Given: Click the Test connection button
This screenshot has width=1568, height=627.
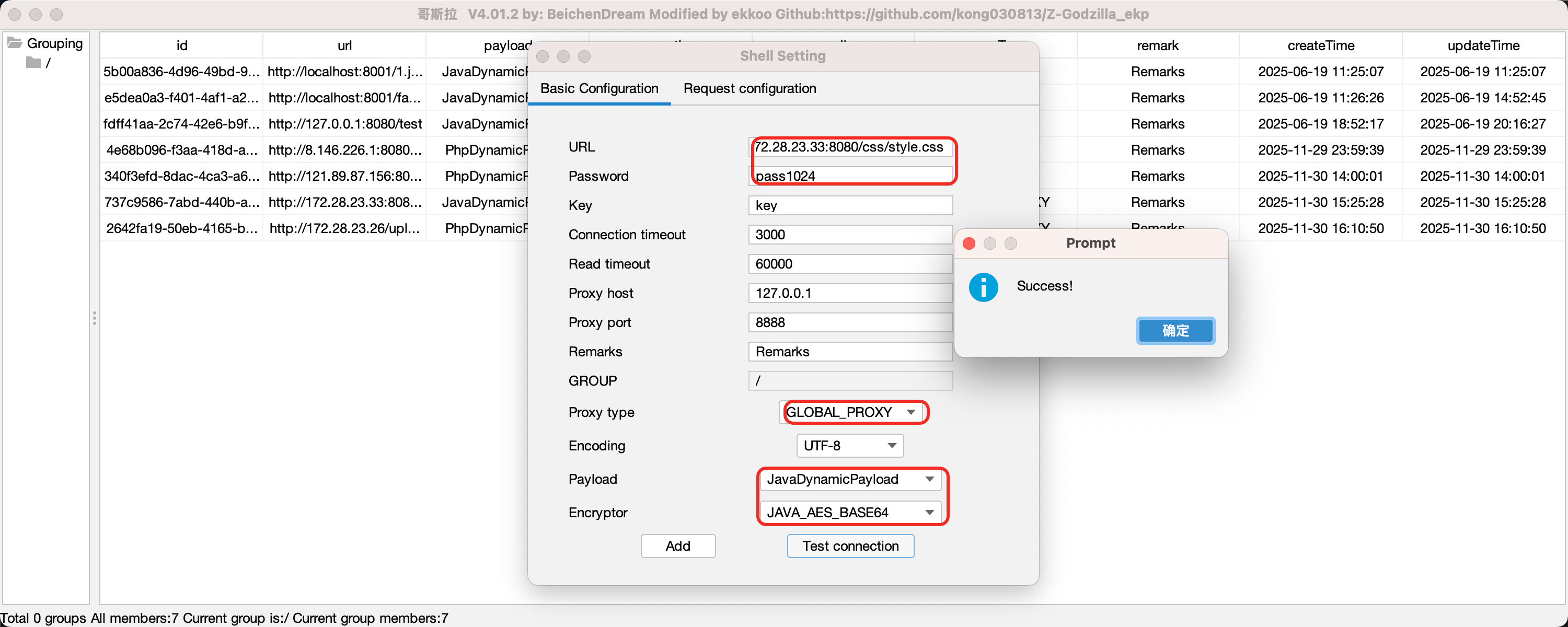Looking at the screenshot, I should (x=850, y=546).
